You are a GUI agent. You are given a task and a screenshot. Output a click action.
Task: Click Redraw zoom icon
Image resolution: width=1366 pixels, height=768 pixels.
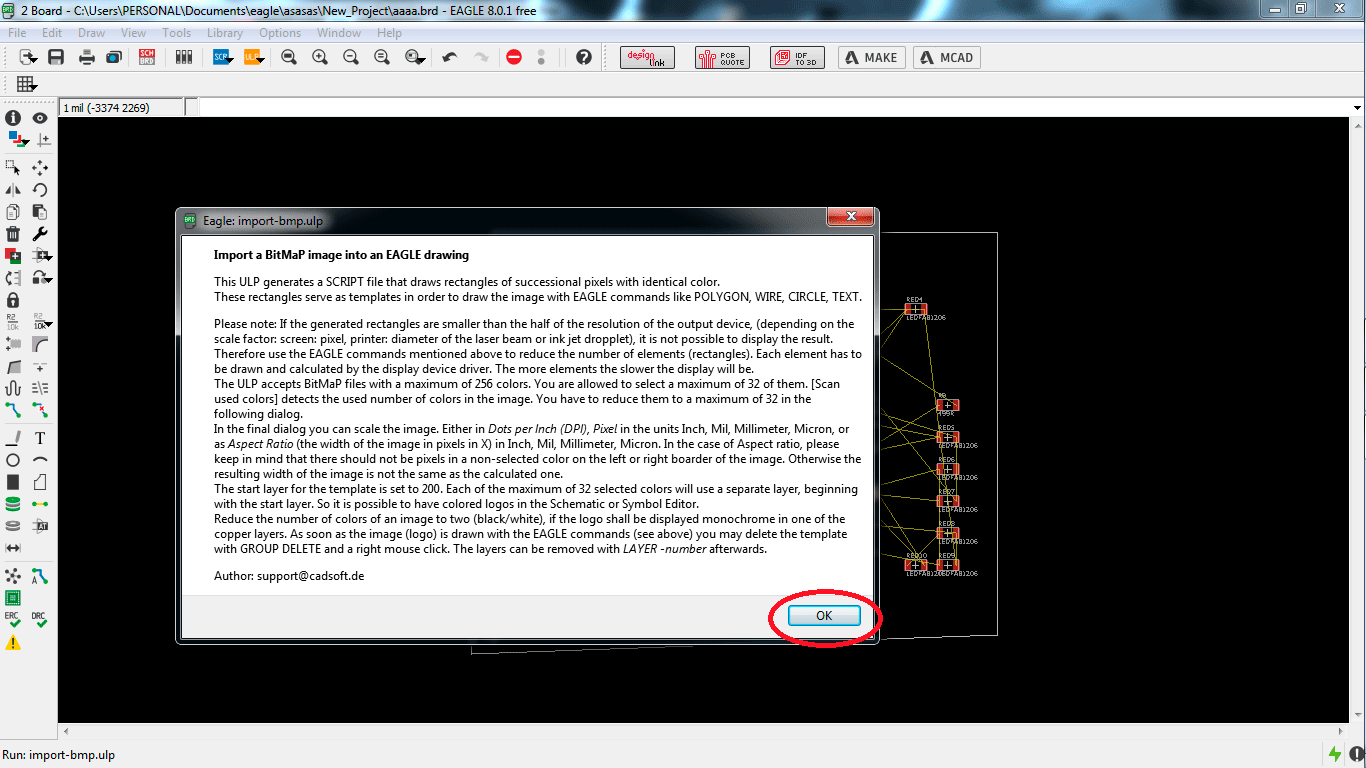tap(382, 58)
